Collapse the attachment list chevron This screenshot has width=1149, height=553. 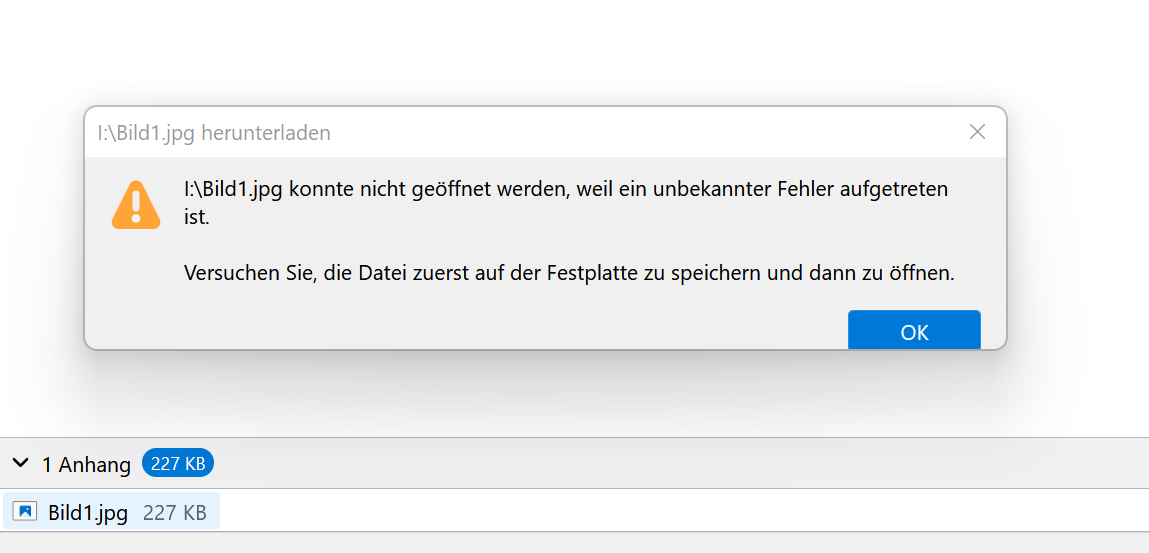(x=21, y=463)
